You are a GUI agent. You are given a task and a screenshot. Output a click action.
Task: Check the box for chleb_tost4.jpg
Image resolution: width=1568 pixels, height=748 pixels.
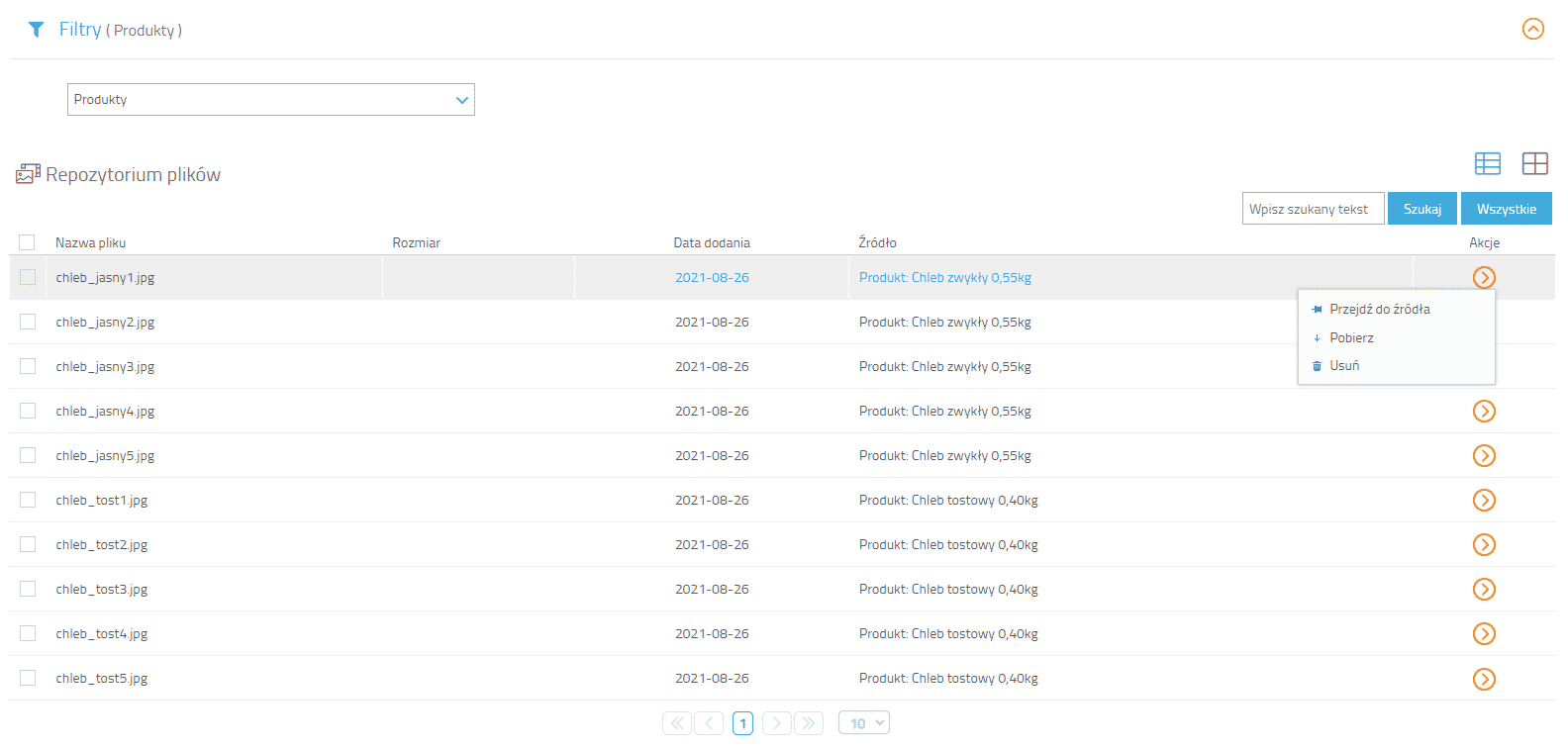[28, 633]
